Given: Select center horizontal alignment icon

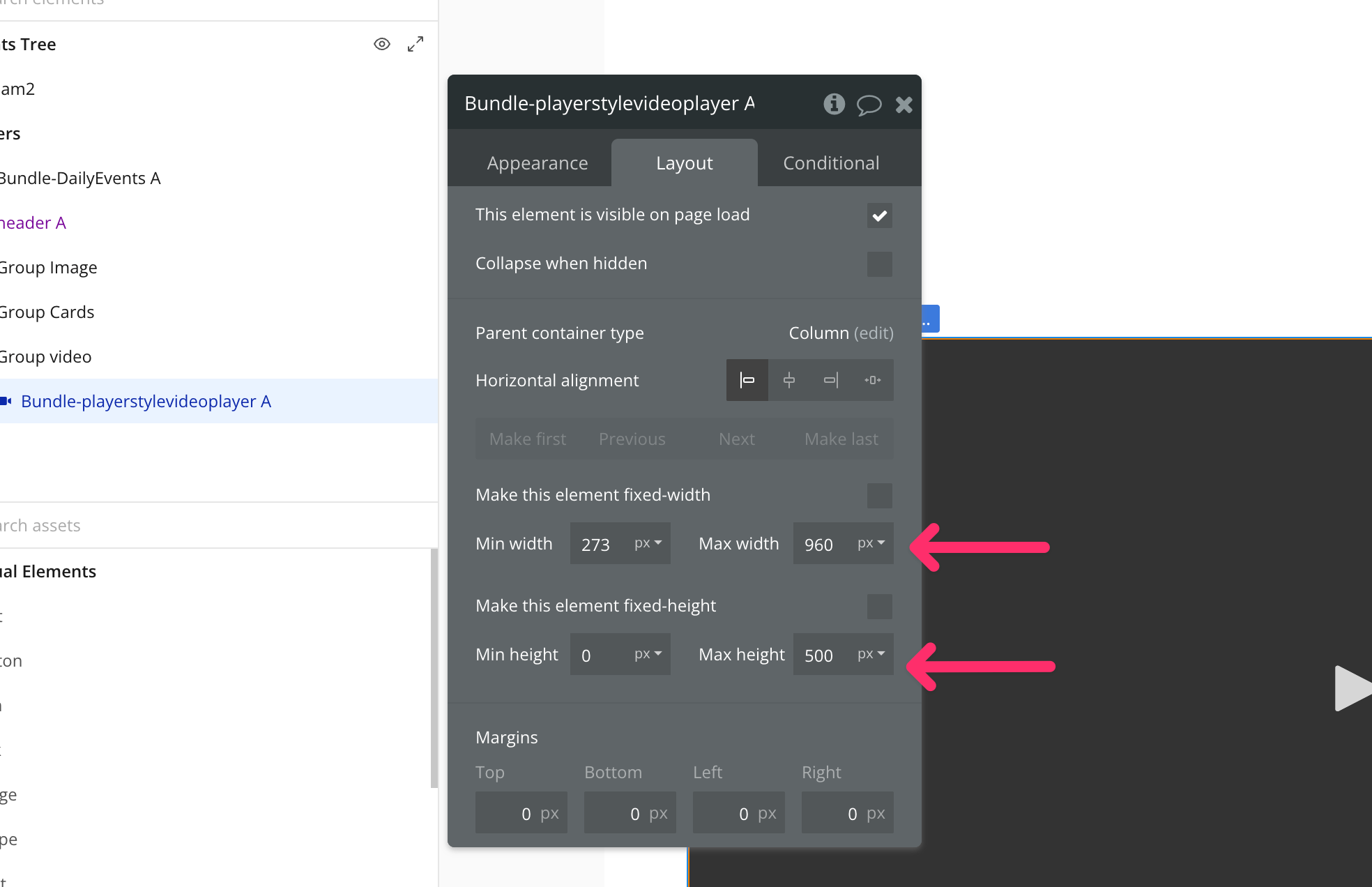Looking at the screenshot, I should tap(789, 380).
